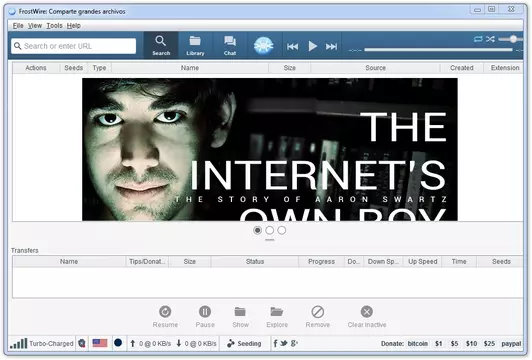Image resolution: width=532 pixels, height=360 pixels.
Task: Open the Facebook icon in status bar
Action: tap(275, 343)
